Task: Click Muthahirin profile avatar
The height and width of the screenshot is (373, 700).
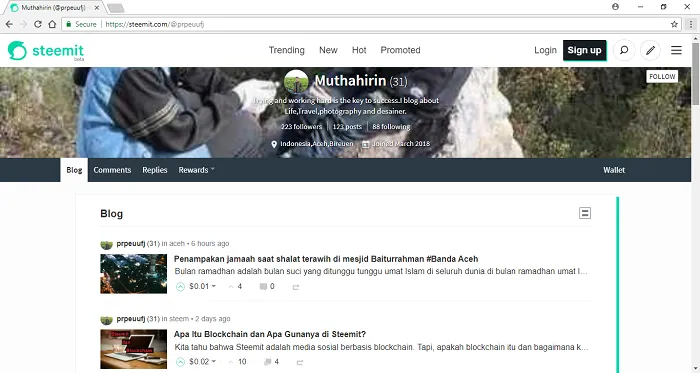Action: pos(296,82)
